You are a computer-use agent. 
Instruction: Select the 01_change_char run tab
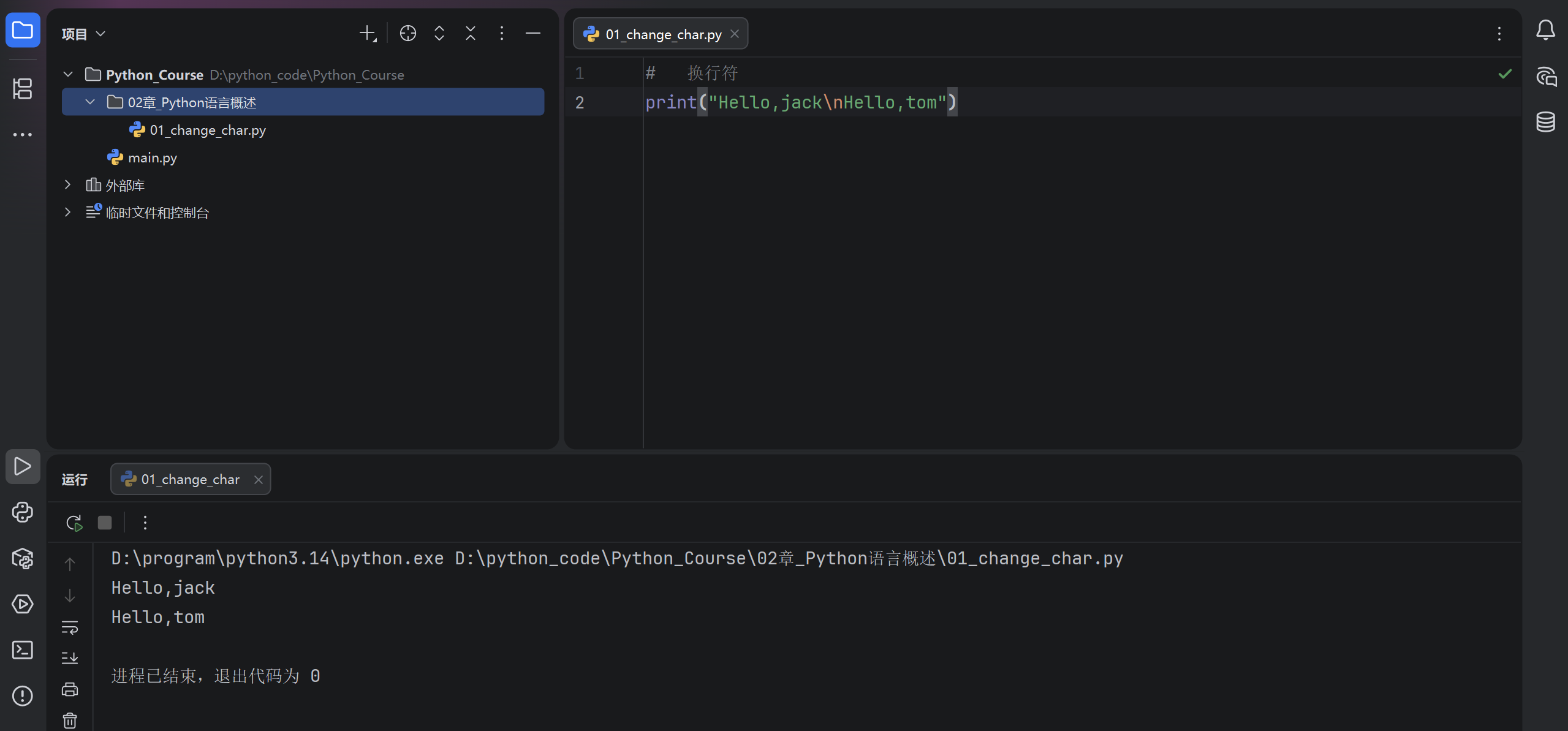point(190,479)
